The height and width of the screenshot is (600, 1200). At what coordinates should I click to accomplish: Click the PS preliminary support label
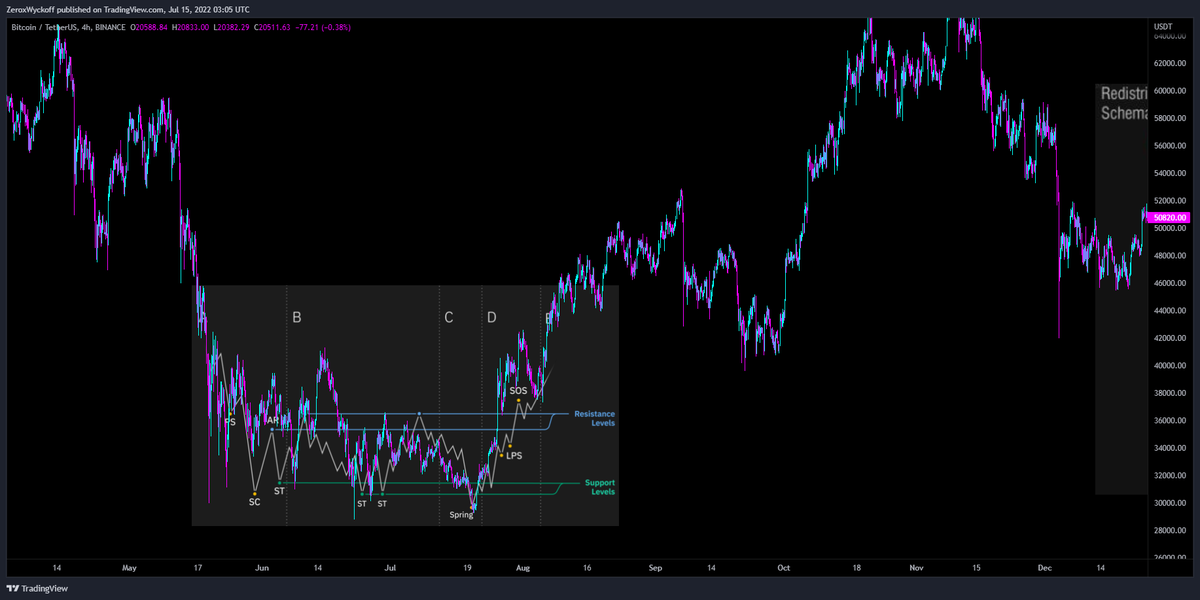coord(230,422)
